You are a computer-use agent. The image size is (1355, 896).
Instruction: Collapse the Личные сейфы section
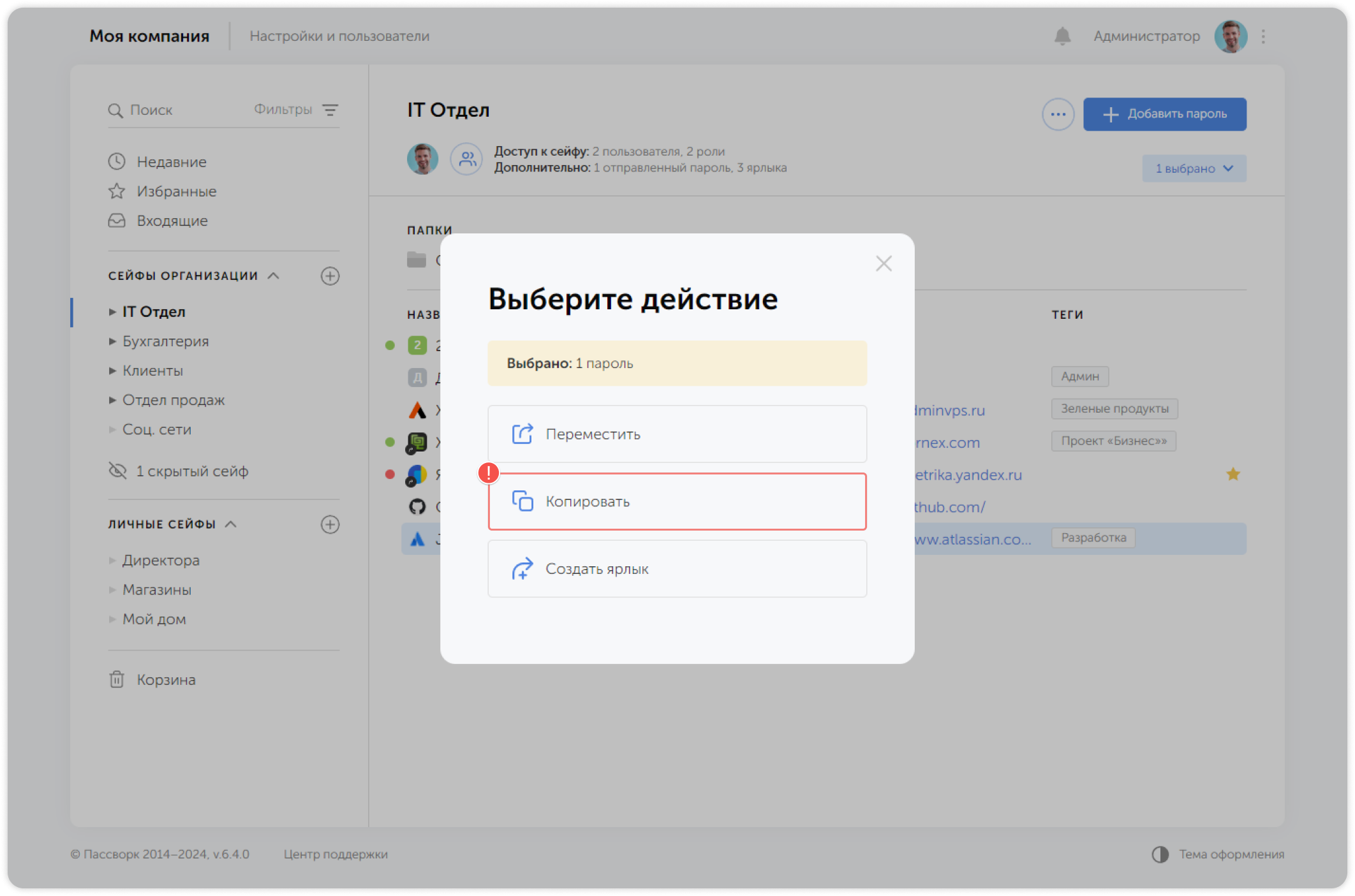pos(231,524)
